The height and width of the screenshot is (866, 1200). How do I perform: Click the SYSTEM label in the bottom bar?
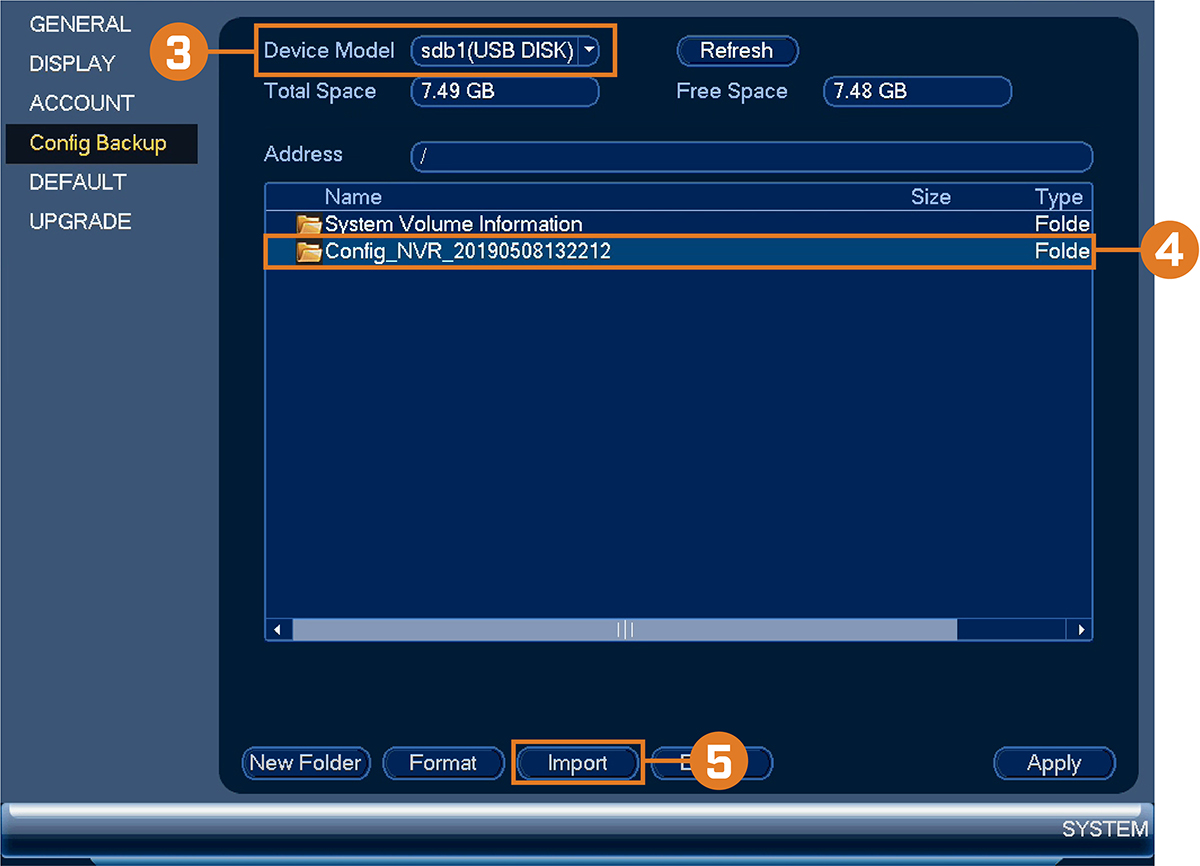point(1105,829)
